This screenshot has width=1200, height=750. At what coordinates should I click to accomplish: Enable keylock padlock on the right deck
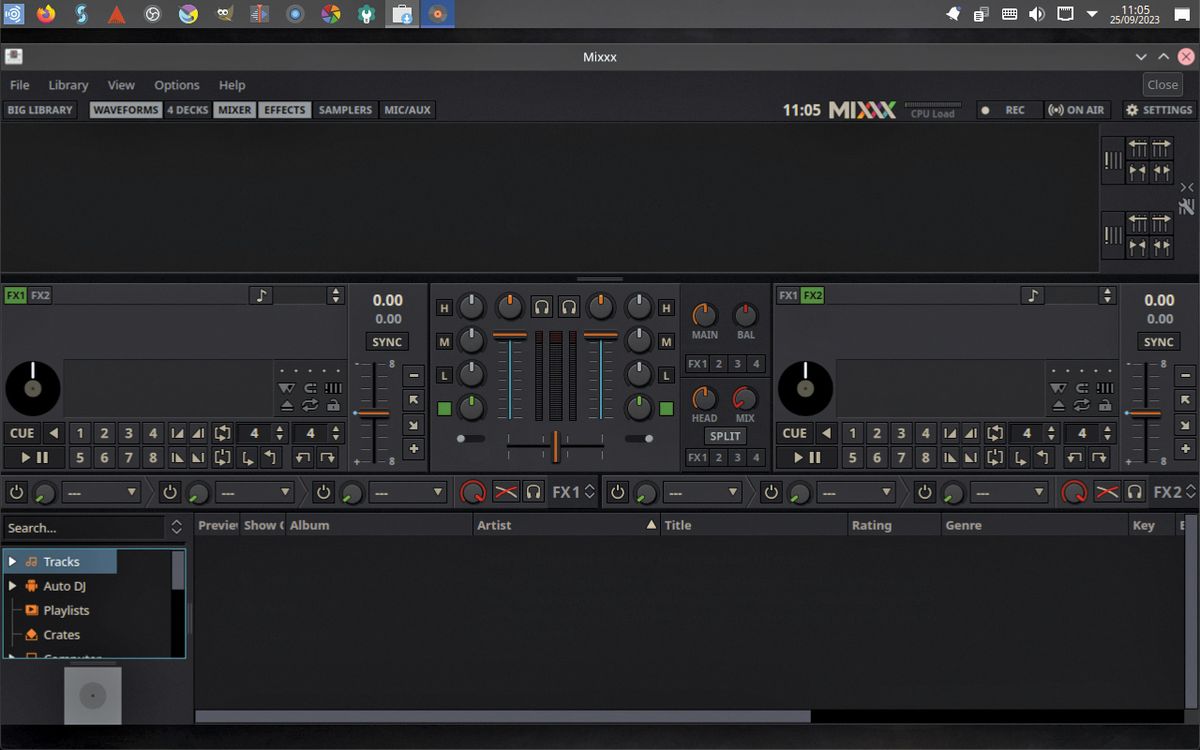coord(1105,406)
